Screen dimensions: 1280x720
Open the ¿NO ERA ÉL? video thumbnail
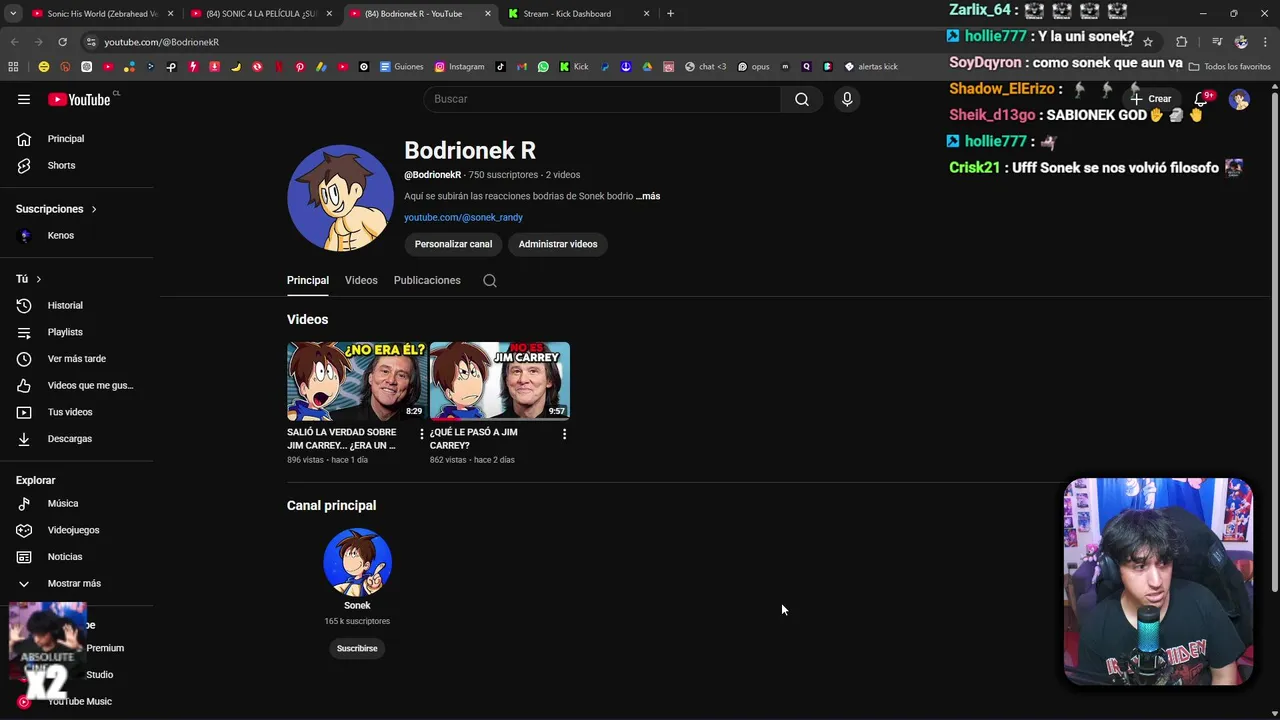pyautogui.click(x=357, y=381)
